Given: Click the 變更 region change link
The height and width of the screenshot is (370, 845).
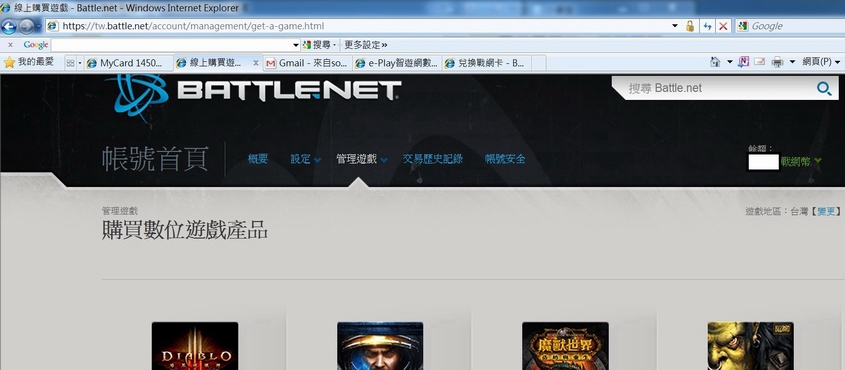Looking at the screenshot, I should tap(826, 212).
